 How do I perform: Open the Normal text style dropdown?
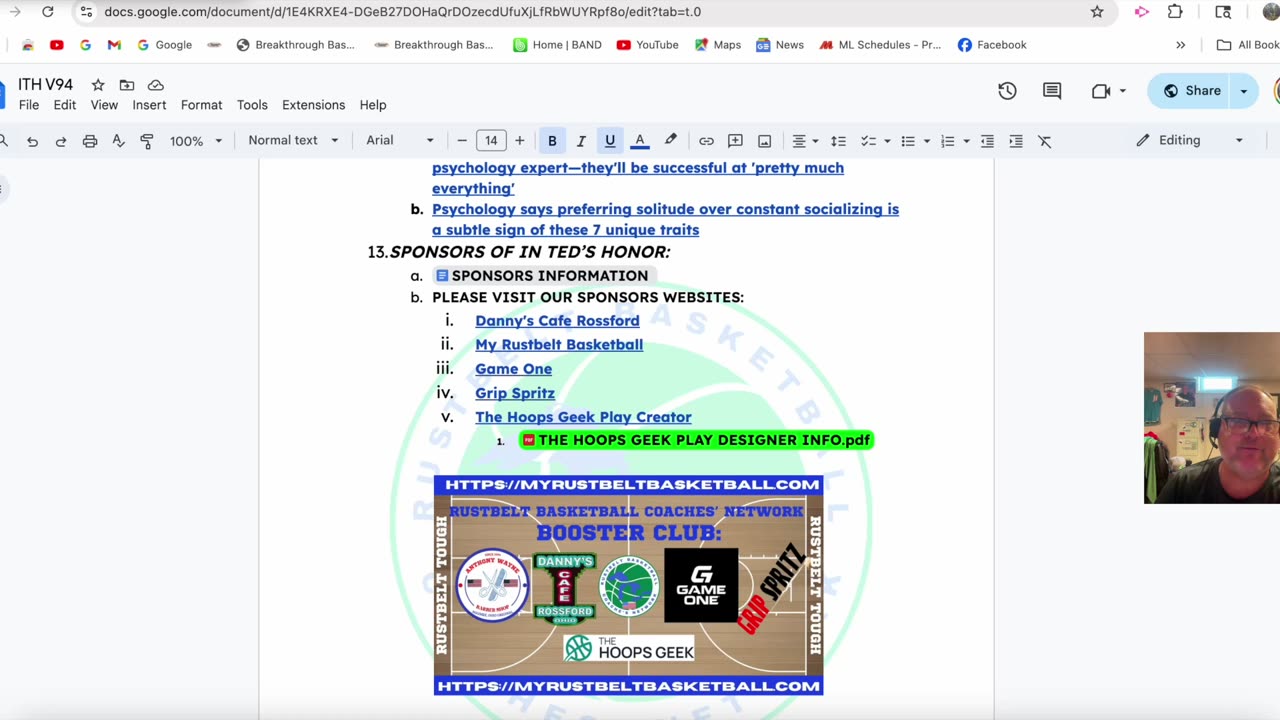point(293,141)
